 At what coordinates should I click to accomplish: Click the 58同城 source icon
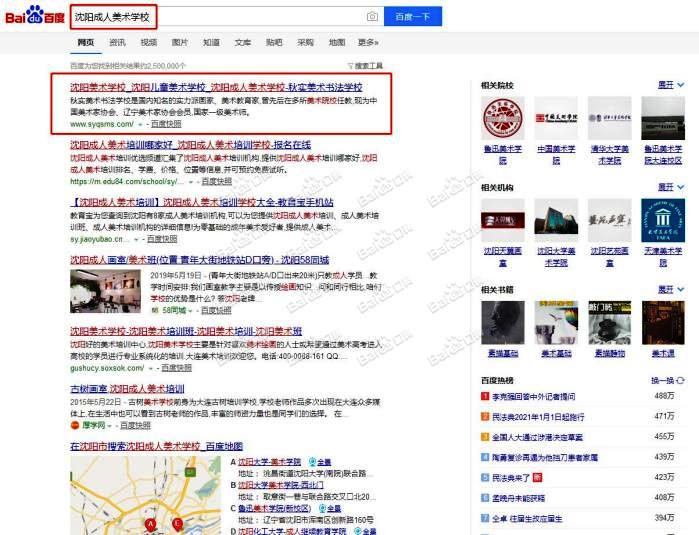[x=155, y=310]
